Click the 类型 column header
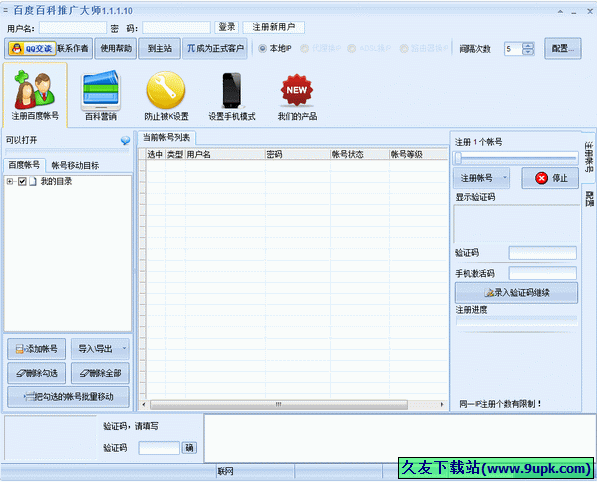This screenshot has height=482, width=597. point(175,154)
